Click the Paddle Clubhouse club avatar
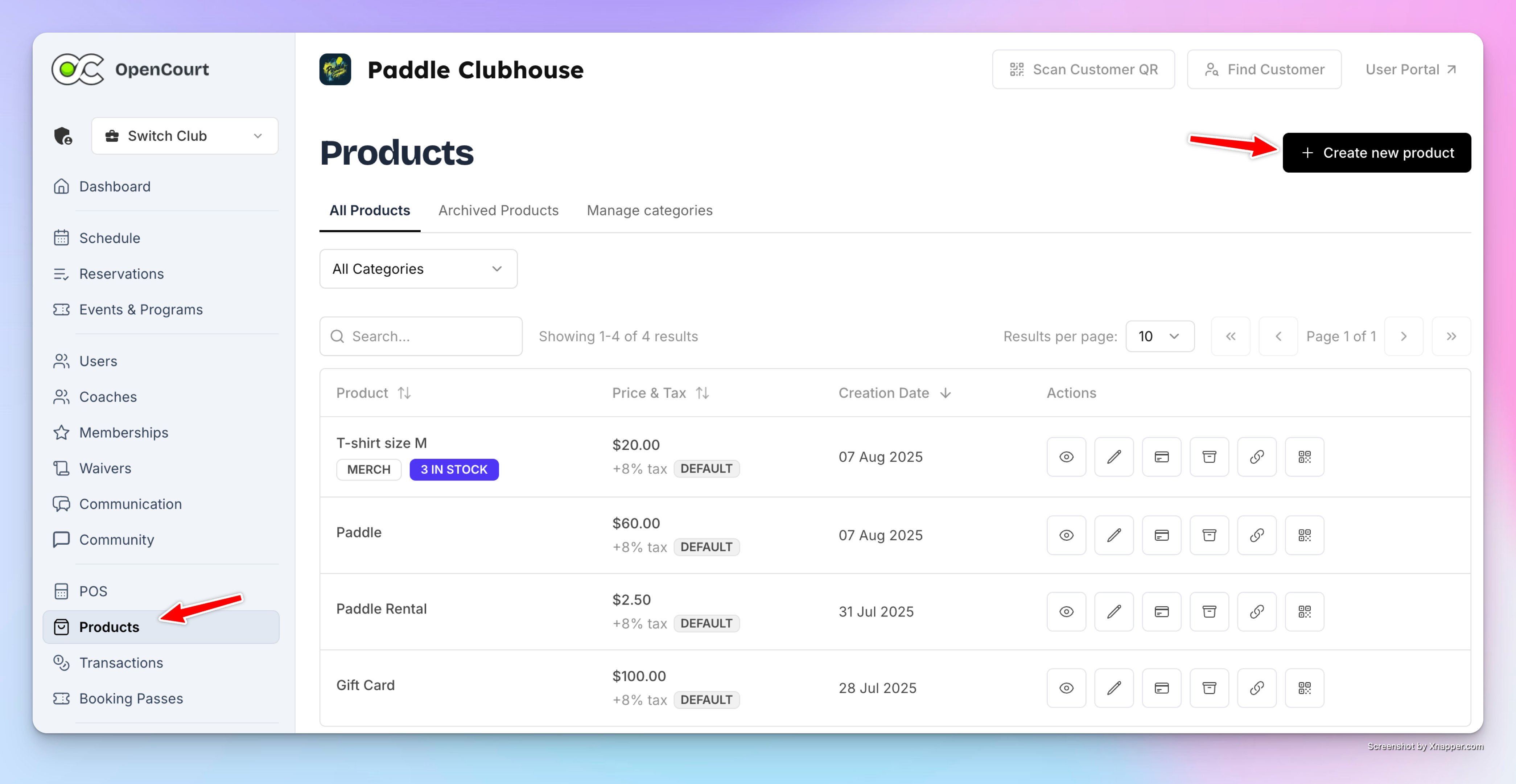The height and width of the screenshot is (784, 1516). pos(335,70)
